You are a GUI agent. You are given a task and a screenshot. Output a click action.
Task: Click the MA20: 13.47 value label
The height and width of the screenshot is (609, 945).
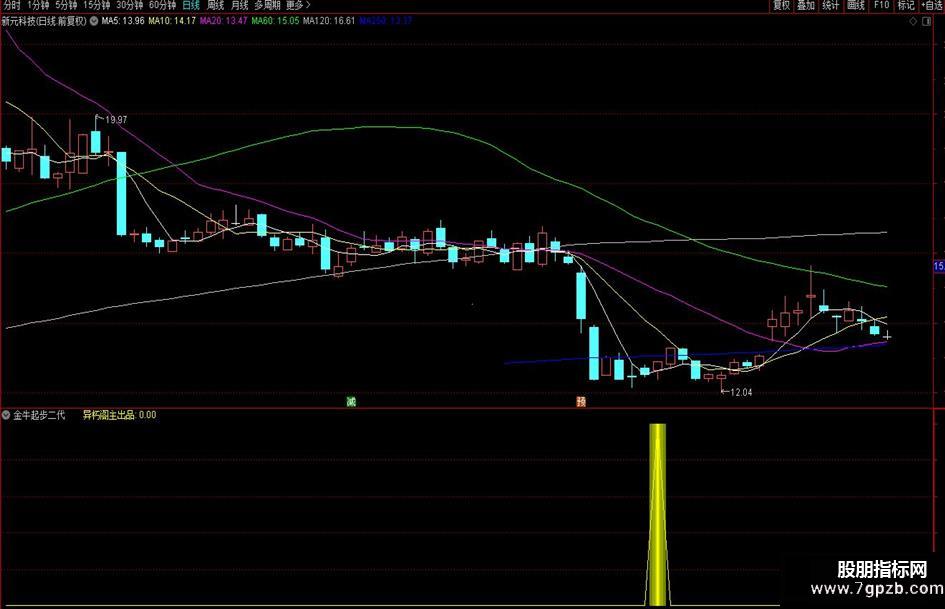pos(224,21)
